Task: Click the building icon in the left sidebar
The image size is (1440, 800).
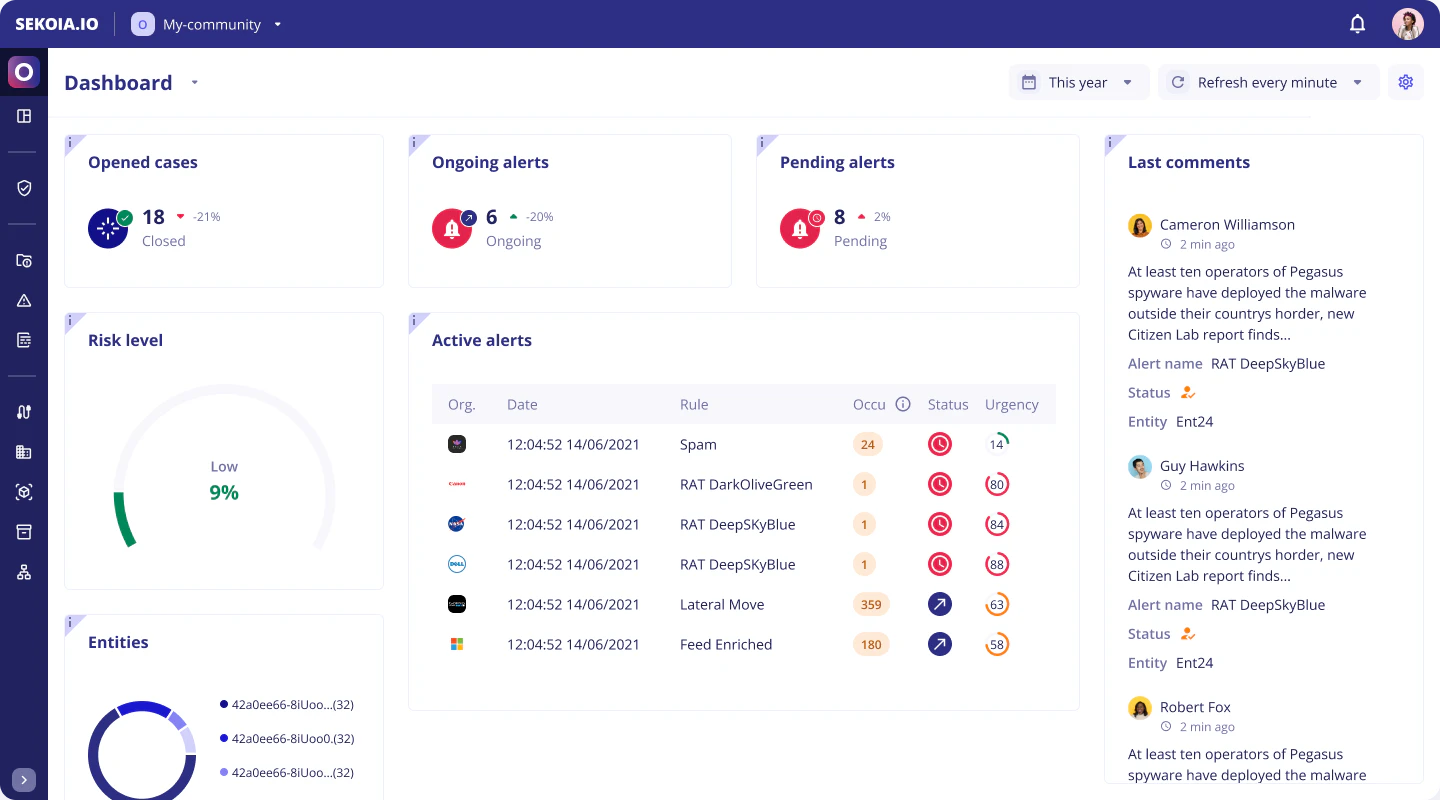Action: 22,451
